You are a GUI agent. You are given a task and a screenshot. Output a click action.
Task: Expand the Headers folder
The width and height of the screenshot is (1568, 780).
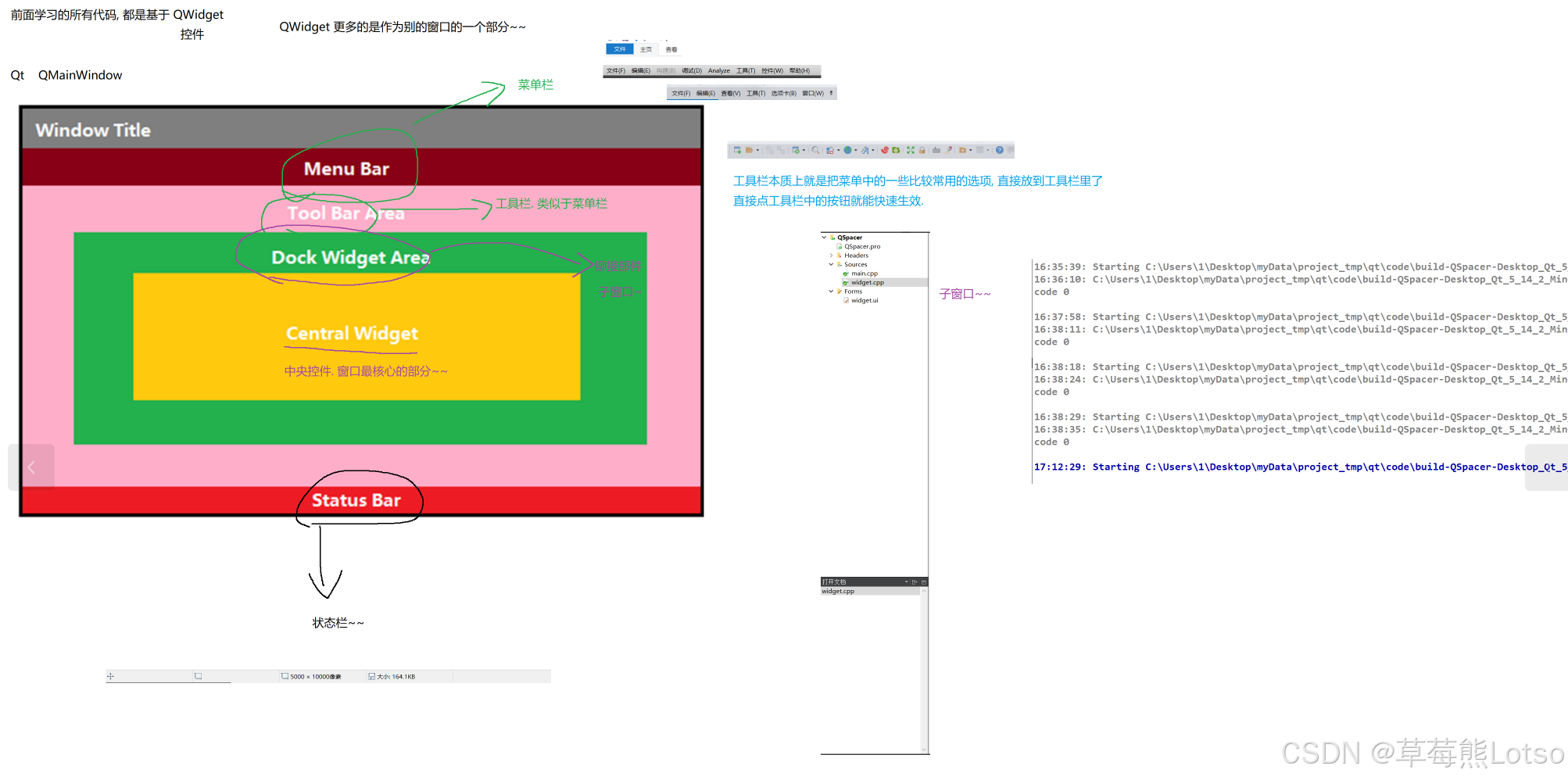point(831,255)
